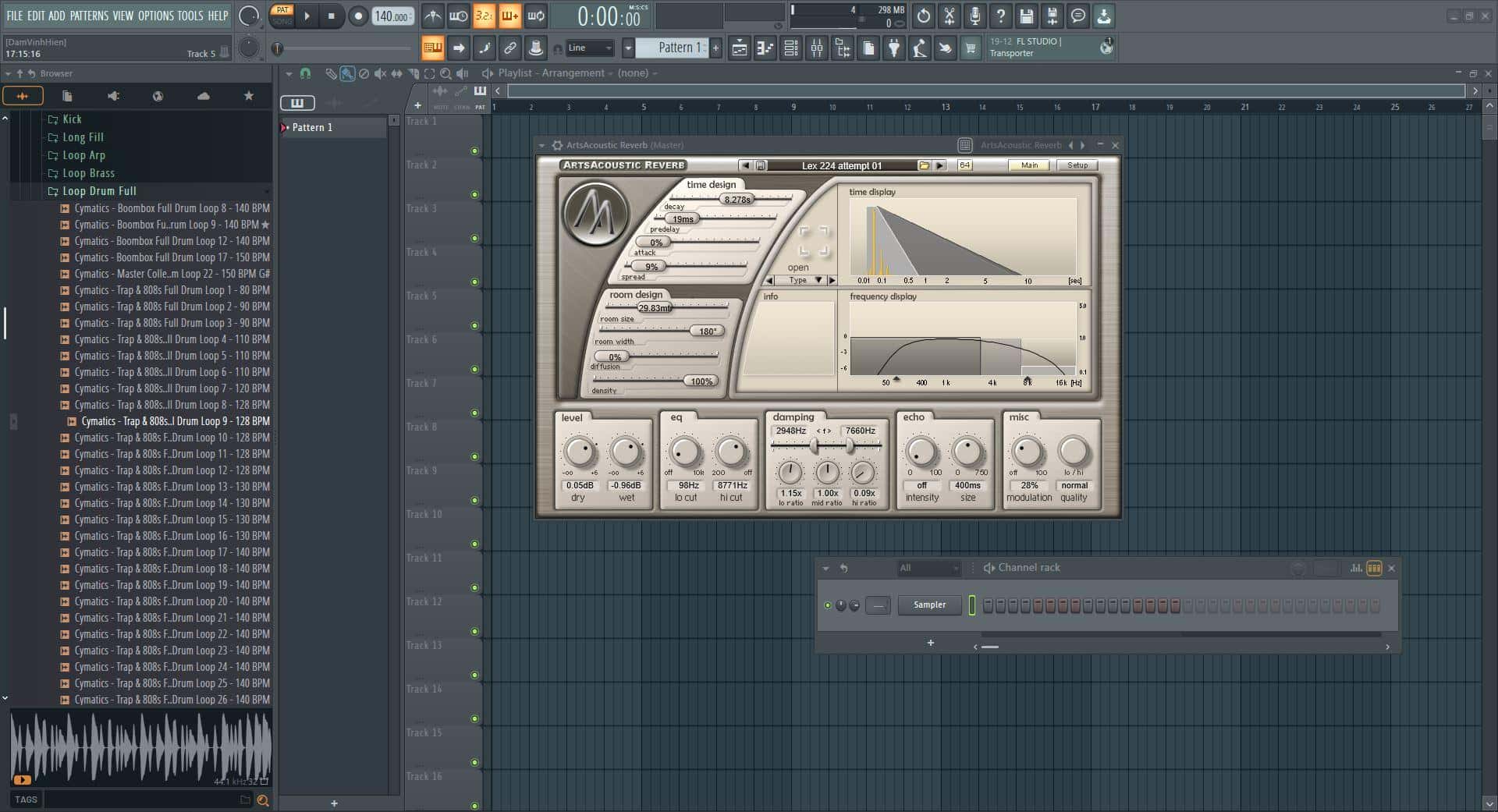Toggle the 3-2-1 countdown before recording
Screen dimensions: 1498x812
click(x=484, y=16)
